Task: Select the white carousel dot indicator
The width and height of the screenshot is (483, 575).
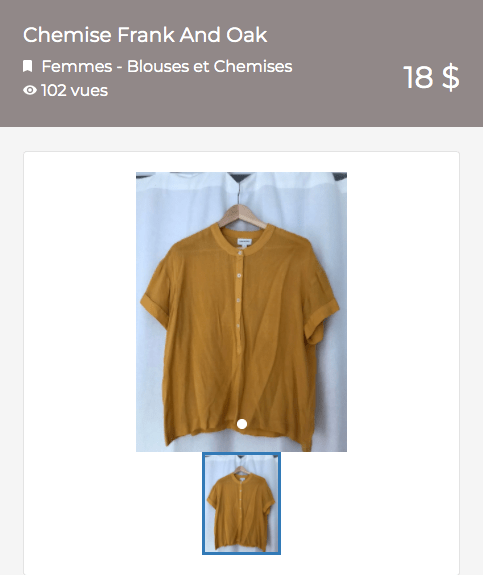Action: click(242, 424)
